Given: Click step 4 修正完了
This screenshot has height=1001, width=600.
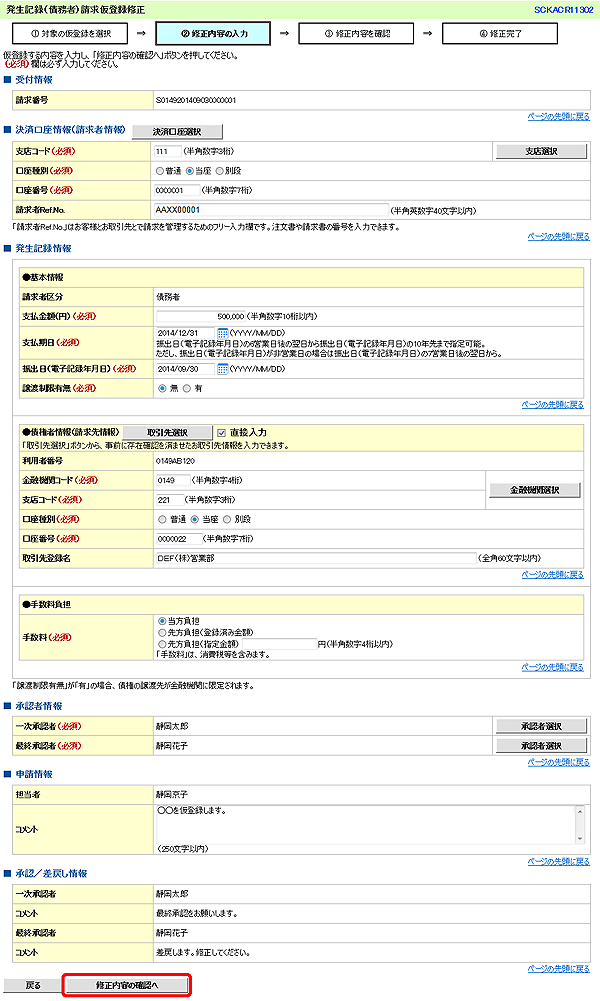Looking at the screenshot, I should [500, 34].
